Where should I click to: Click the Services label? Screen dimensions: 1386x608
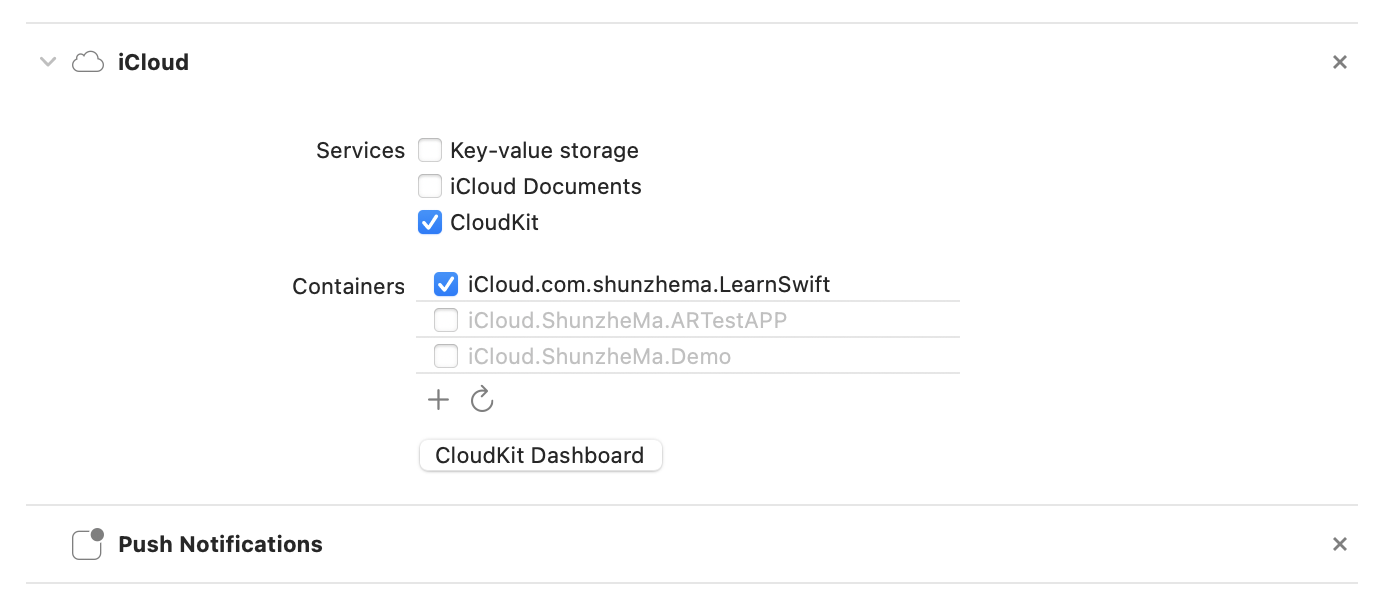[360, 150]
